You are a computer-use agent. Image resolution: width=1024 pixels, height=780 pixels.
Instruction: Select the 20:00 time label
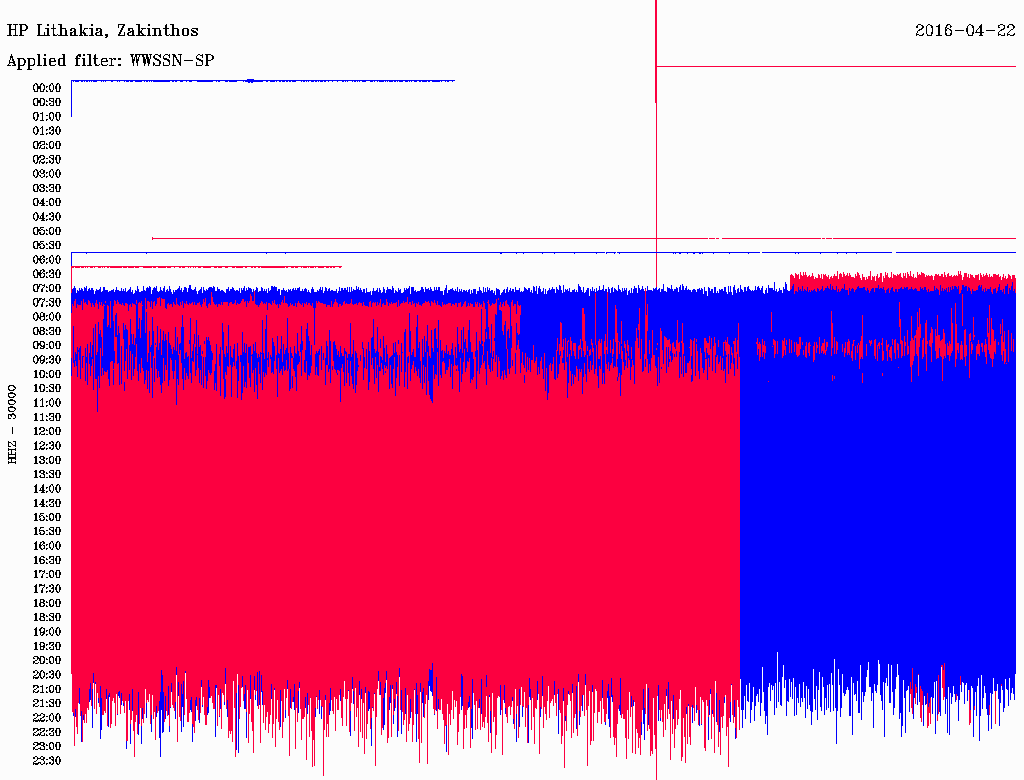47,660
